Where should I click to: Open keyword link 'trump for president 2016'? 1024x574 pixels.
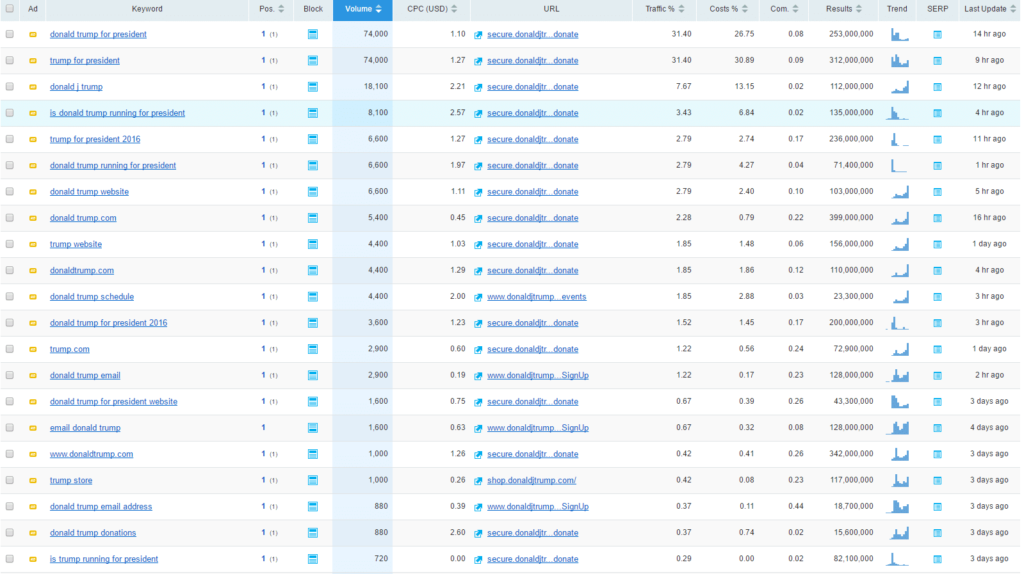pos(95,139)
